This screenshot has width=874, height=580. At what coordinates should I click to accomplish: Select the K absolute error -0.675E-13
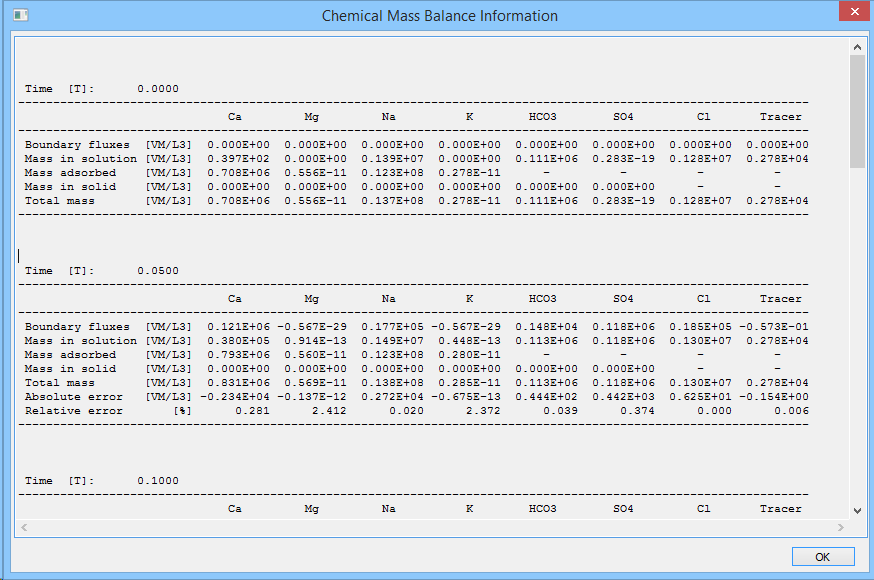pyautogui.click(x=465, y=397)
